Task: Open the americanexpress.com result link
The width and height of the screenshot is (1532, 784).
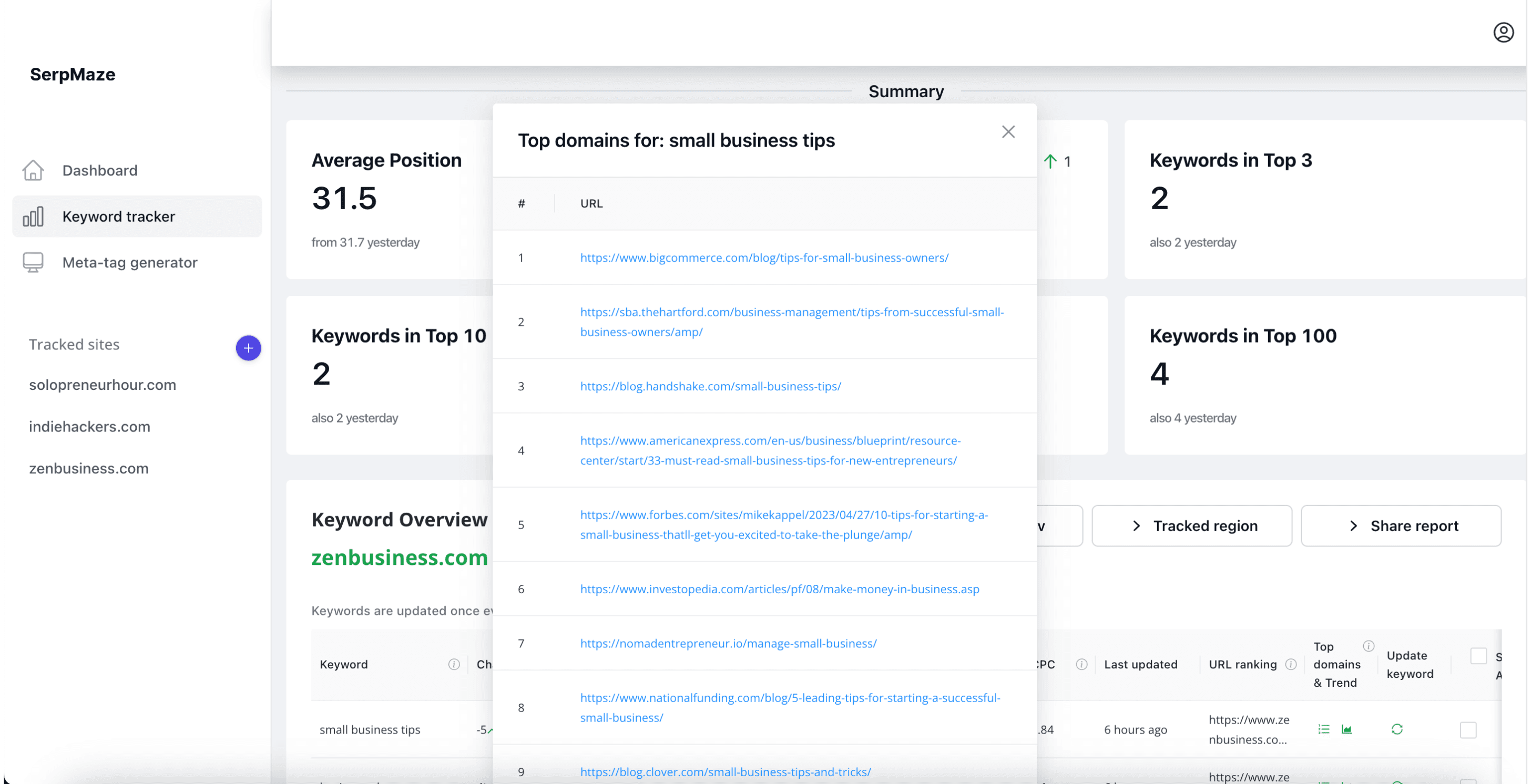Action: click(x=770, y=450)
